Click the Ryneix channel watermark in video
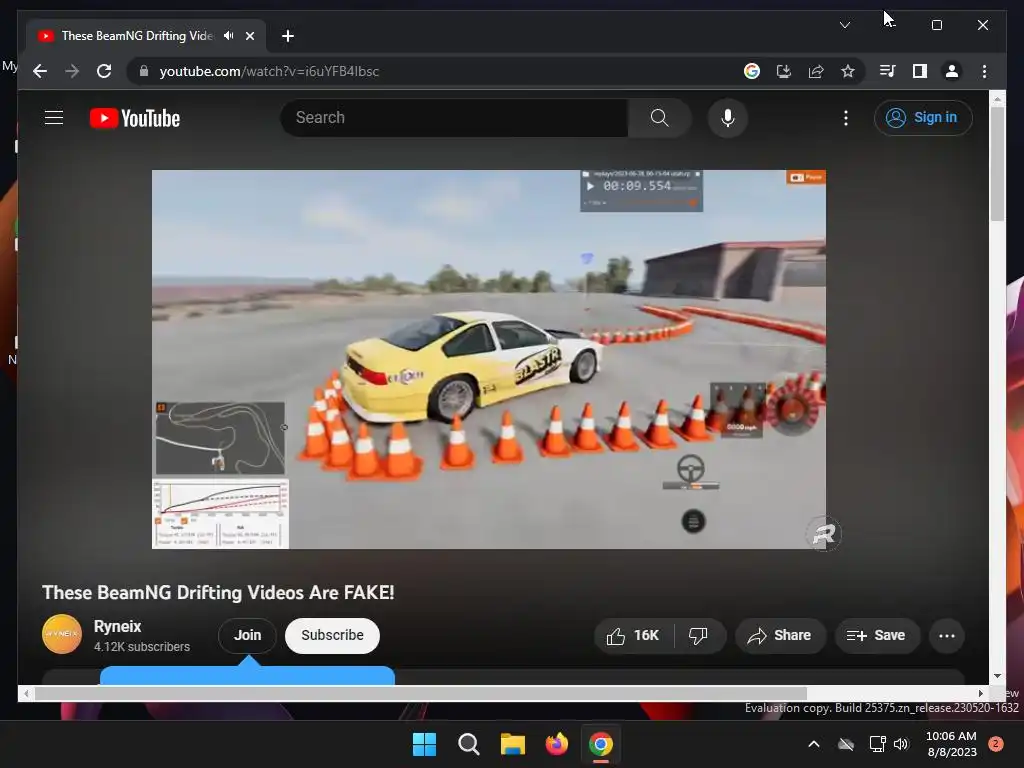Image resolution: width=1024 pixels, height=768 pixels. click(x=824, y=534)
